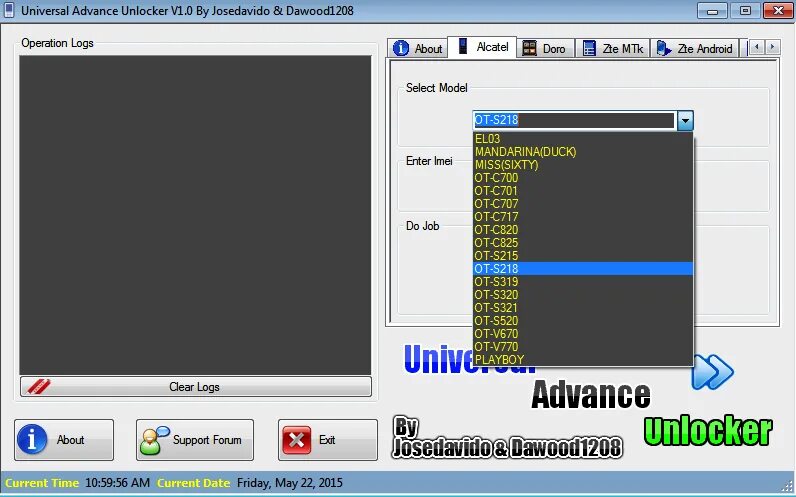796x497 pixels.
Task: Click the blue double-arrow logo icon
Action: coord(712,372)
